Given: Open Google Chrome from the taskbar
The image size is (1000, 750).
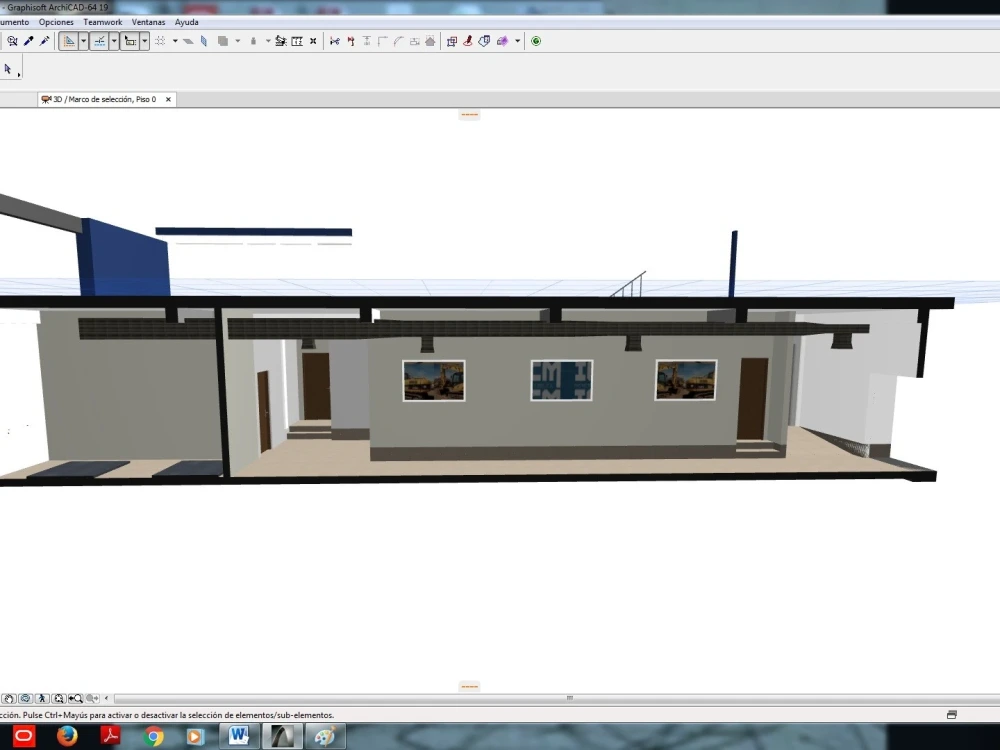Looking at the screenshot, I should tap(153, 737).
